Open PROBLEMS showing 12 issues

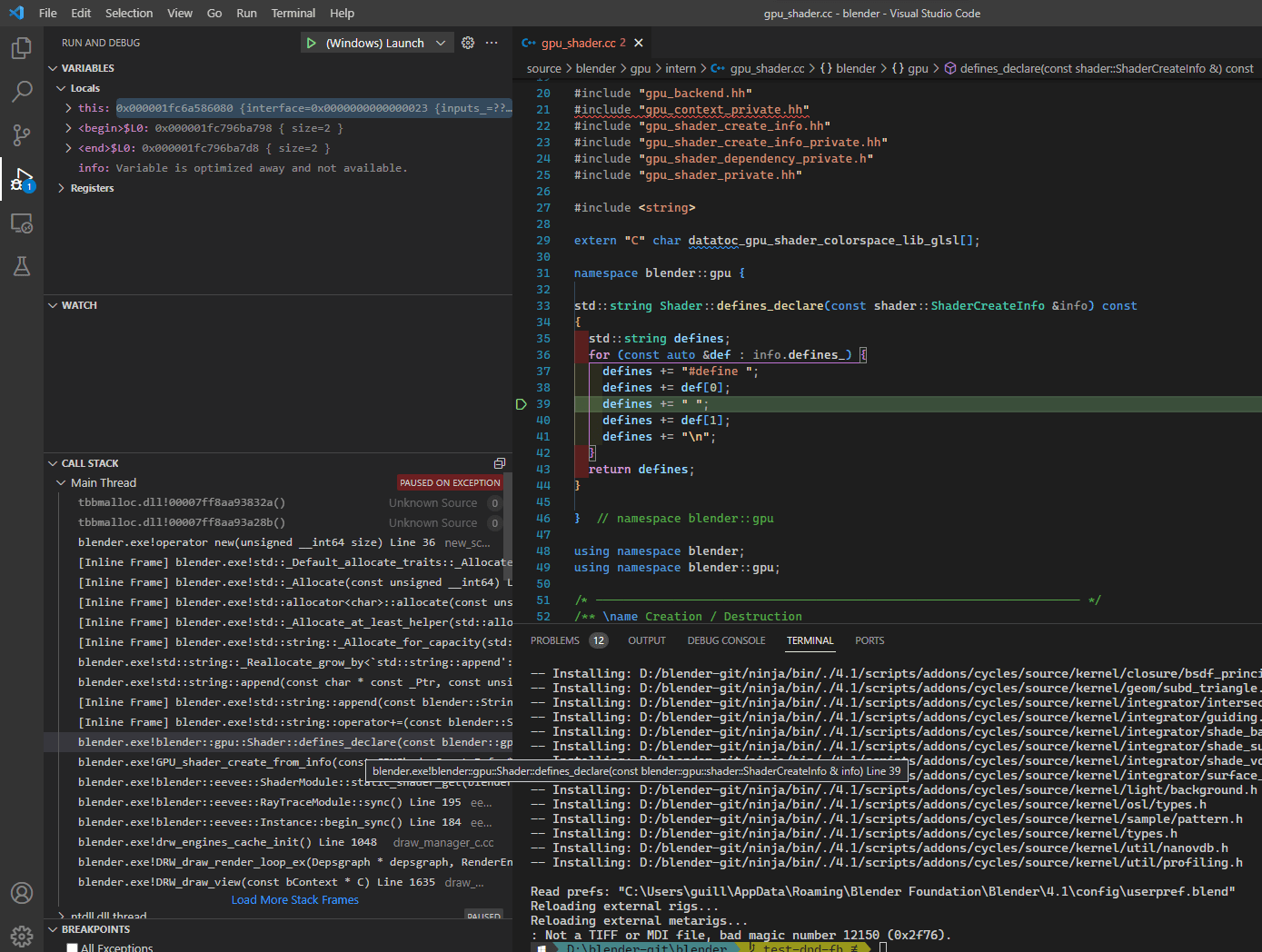pyautogui.click(x=554, y=640)
